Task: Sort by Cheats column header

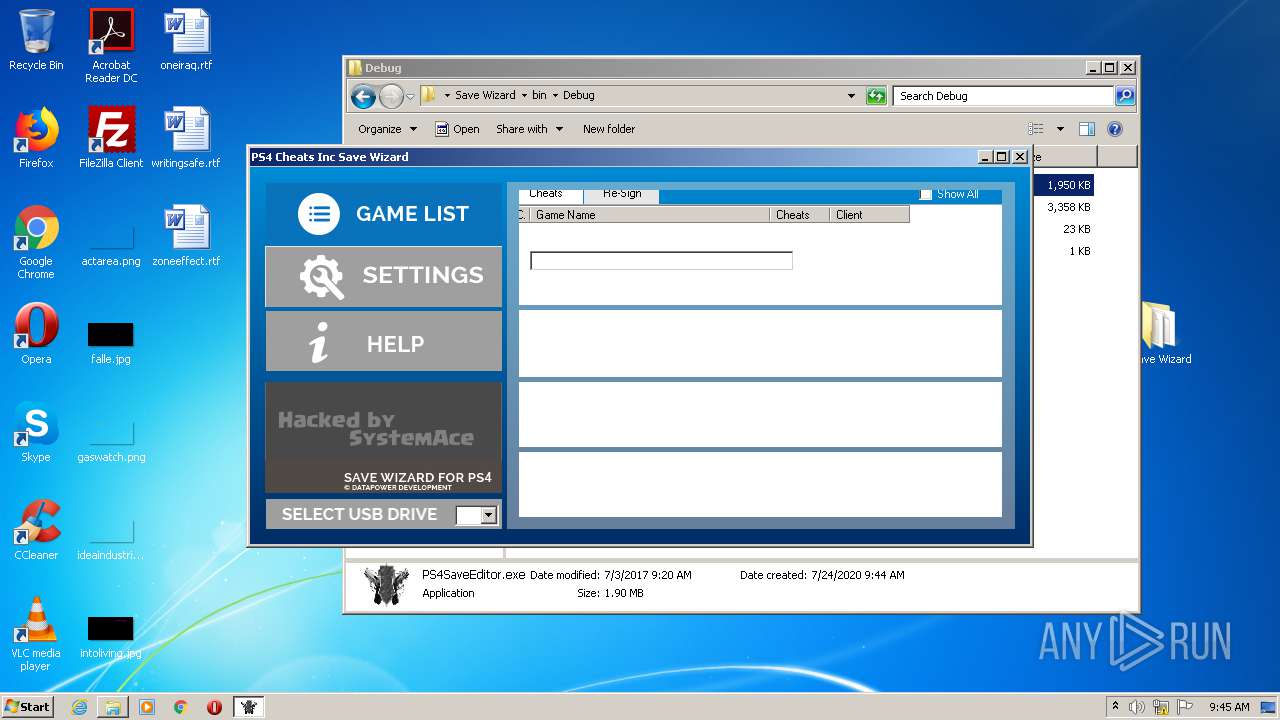Action: pyautogui.click(x=799, y=215)
